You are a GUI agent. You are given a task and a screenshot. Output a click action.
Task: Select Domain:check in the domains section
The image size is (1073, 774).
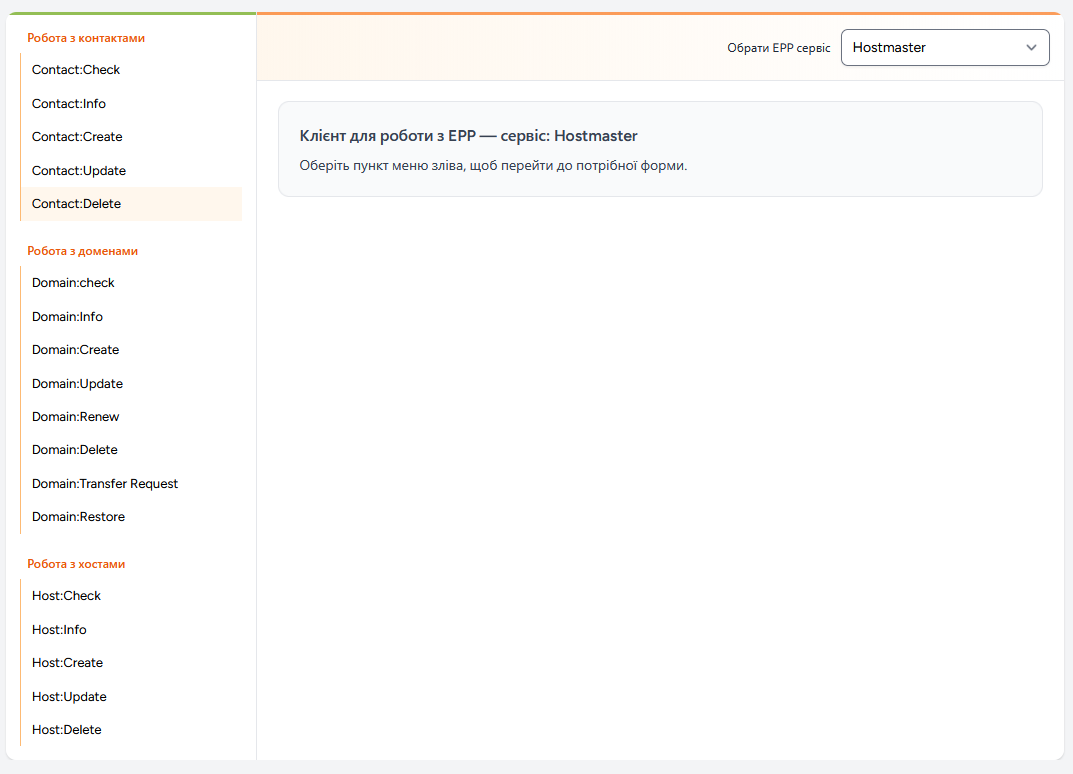coord(73,282)
